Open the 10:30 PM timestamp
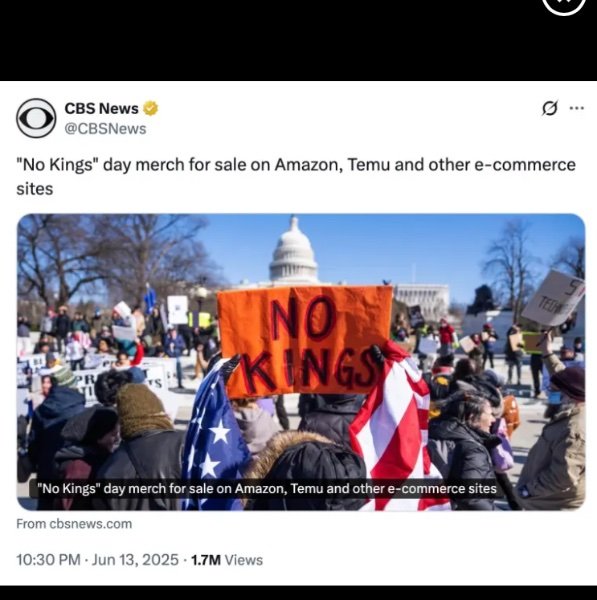The image size is (597, 600). pos(48,560)
